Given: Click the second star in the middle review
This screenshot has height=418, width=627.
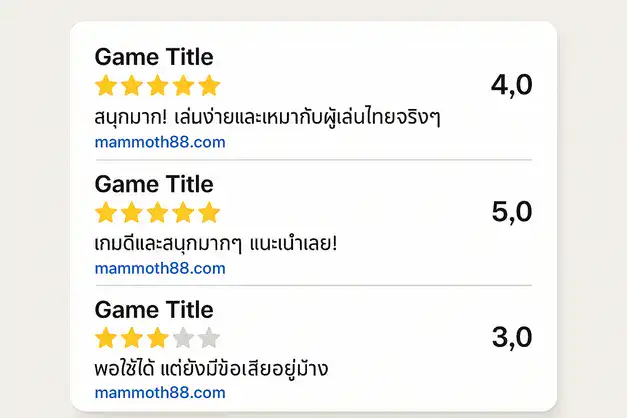Looking at the screenshot, I should (131, 212).
